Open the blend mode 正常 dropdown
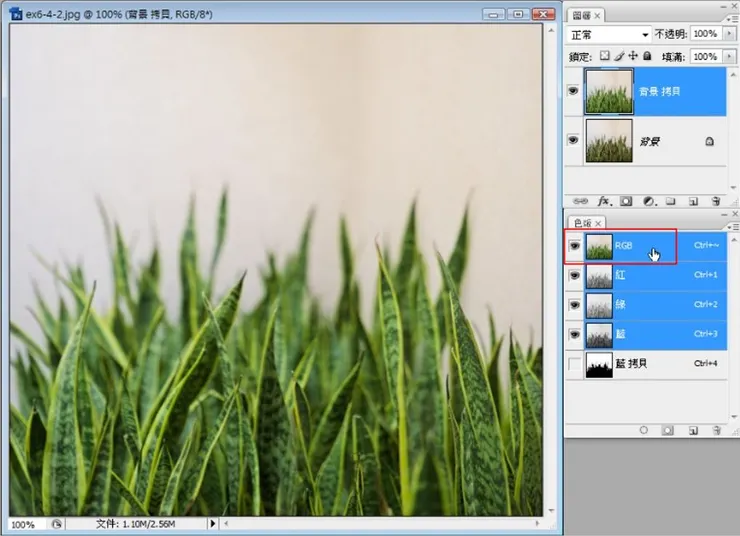 [609, 34]
